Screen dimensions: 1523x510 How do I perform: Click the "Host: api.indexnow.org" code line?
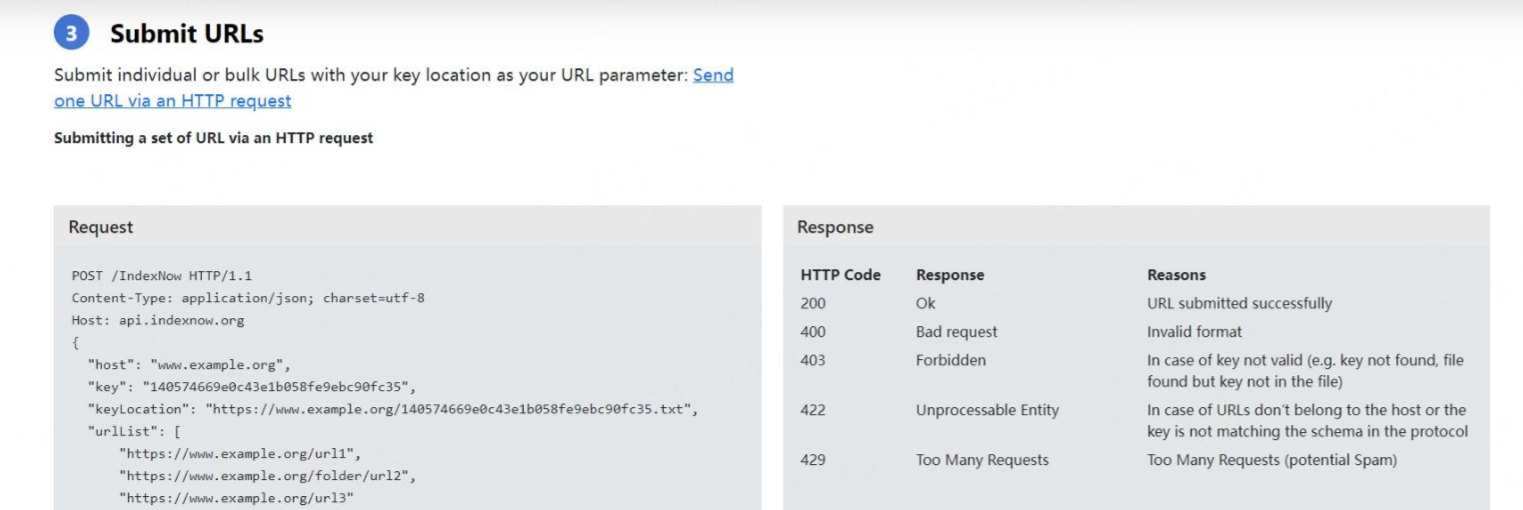(158, 320)
